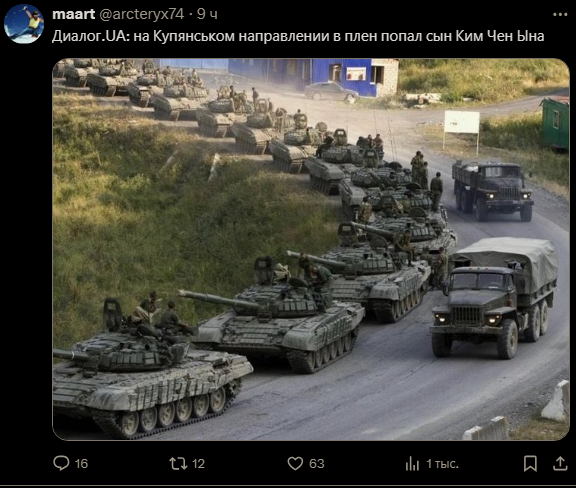Open the tweet text about Диалог.UA
The width and height of the screenshot is (576, 488).
click(x=298, y=36)
